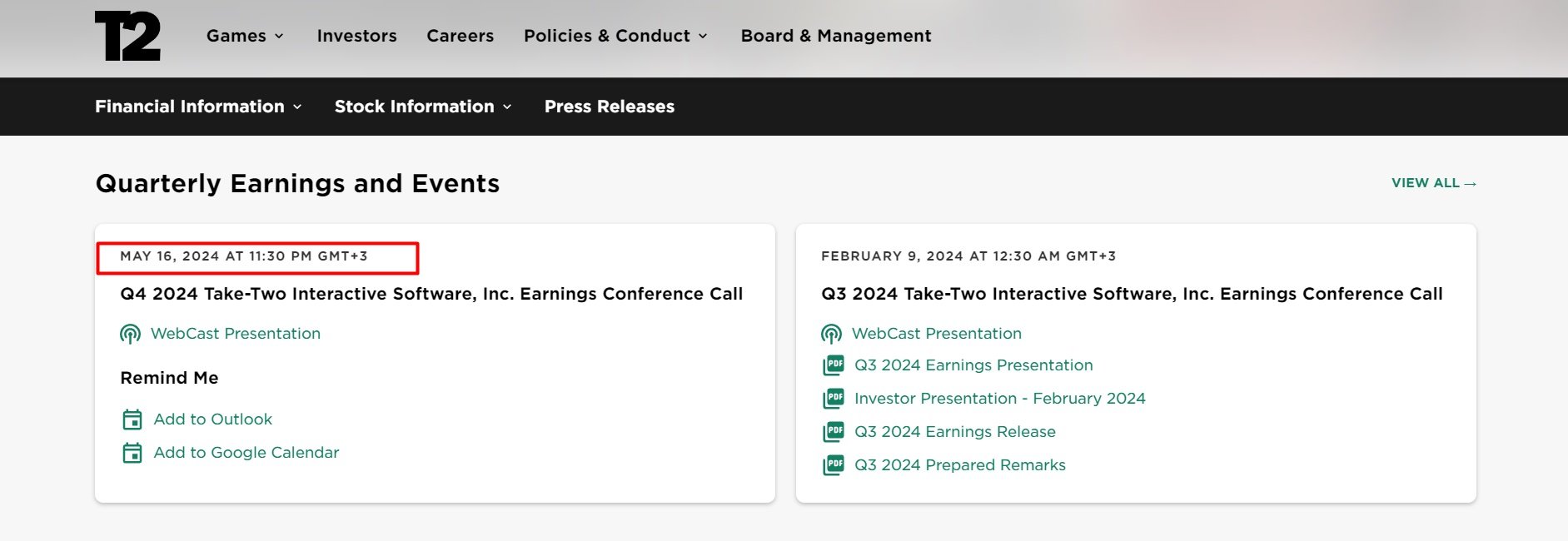Select the Press Releases tab

pyautogui.click(x=610, y=107)
